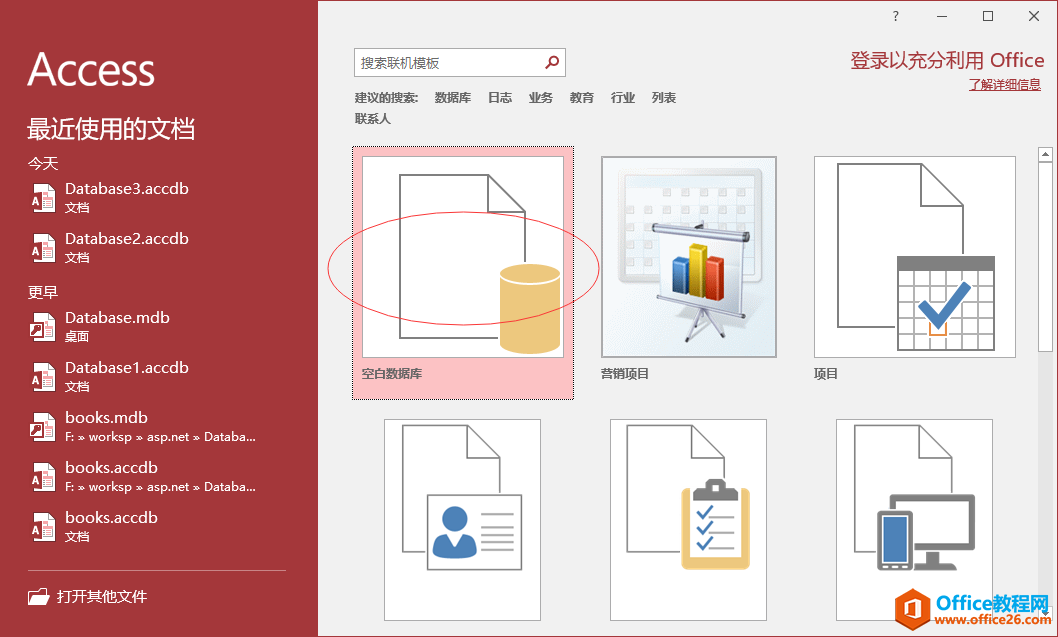
Task: Click the template list scroll up arrow
Action: 1045,155
